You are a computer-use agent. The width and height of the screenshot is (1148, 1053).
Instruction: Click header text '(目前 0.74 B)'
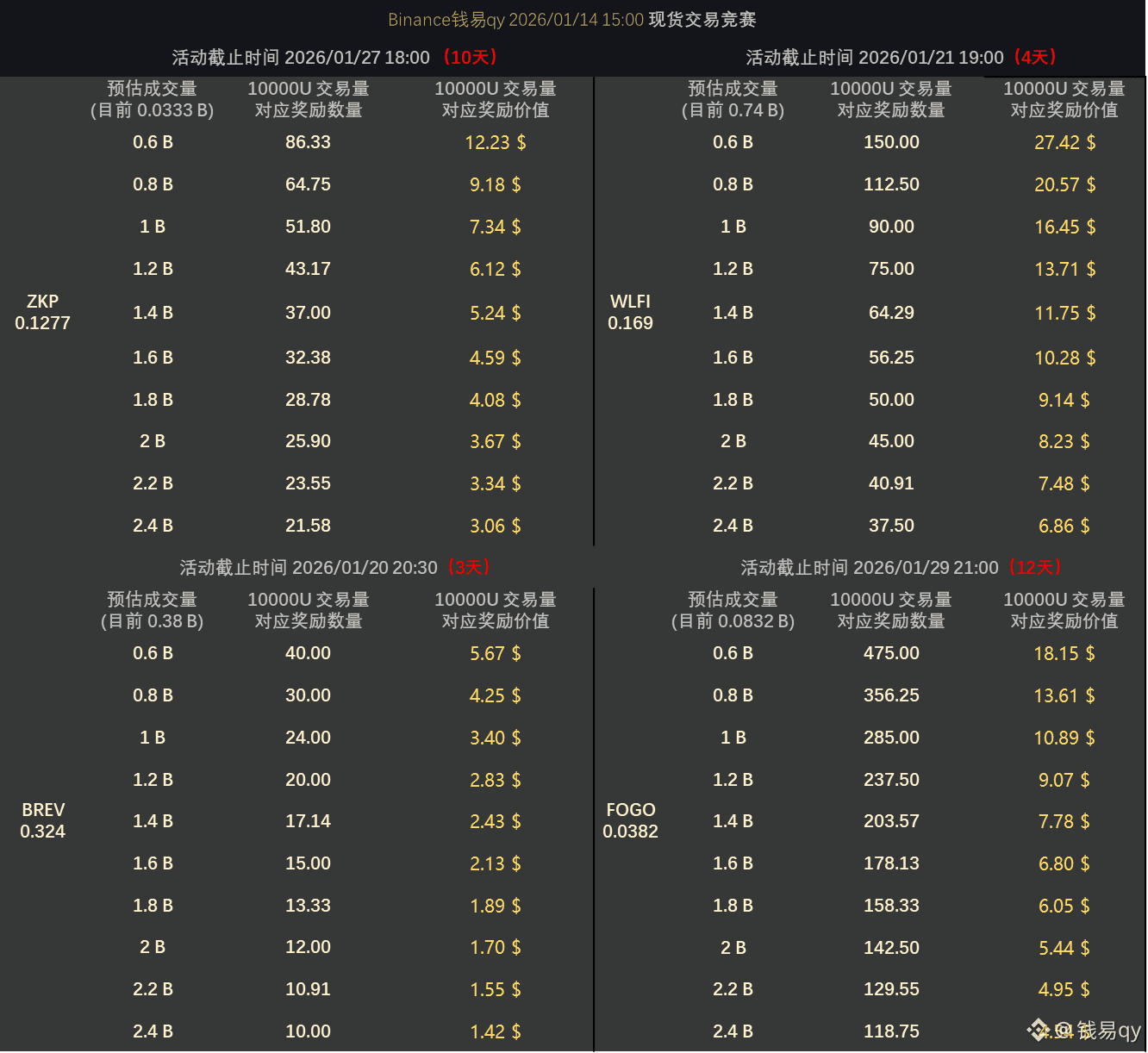click(733, 110)
